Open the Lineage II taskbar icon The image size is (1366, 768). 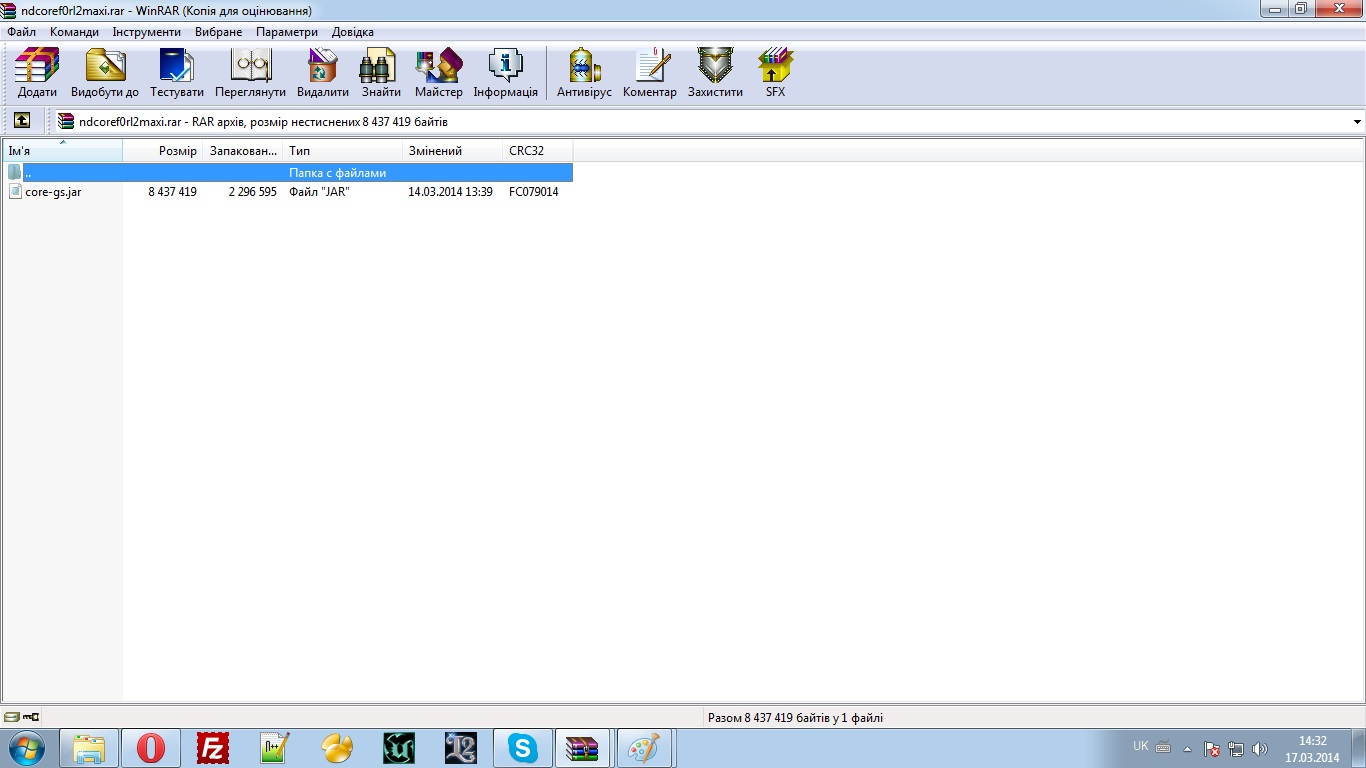pos(461,748)
